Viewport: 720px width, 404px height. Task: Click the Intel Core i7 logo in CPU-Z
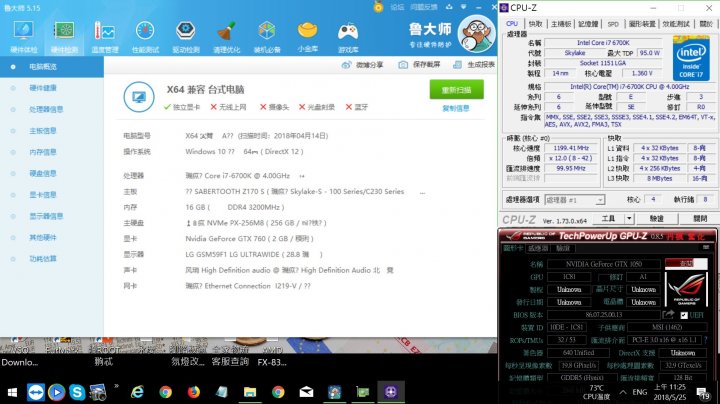click(x=691, y=58)
